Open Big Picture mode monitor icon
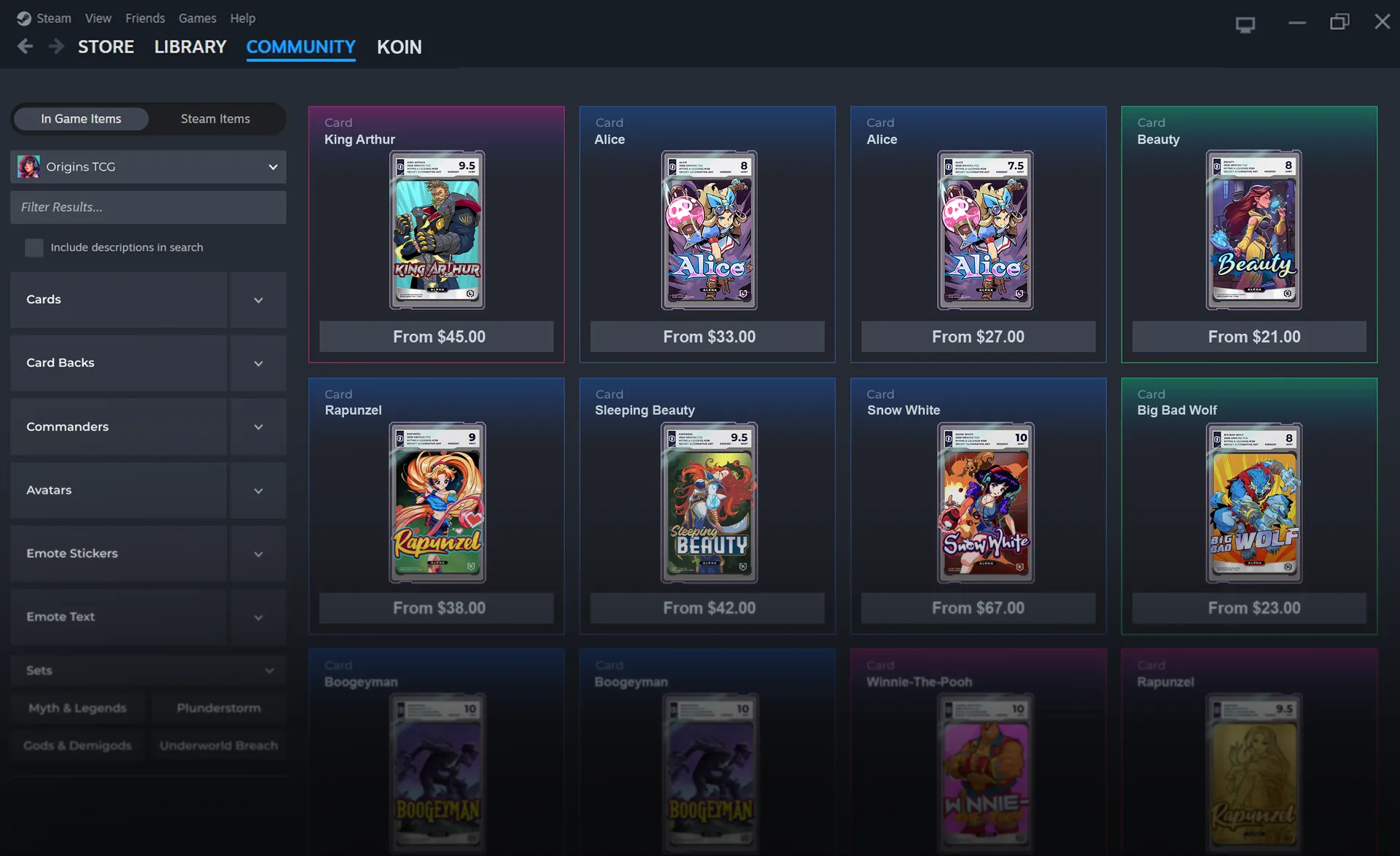 1245,25
